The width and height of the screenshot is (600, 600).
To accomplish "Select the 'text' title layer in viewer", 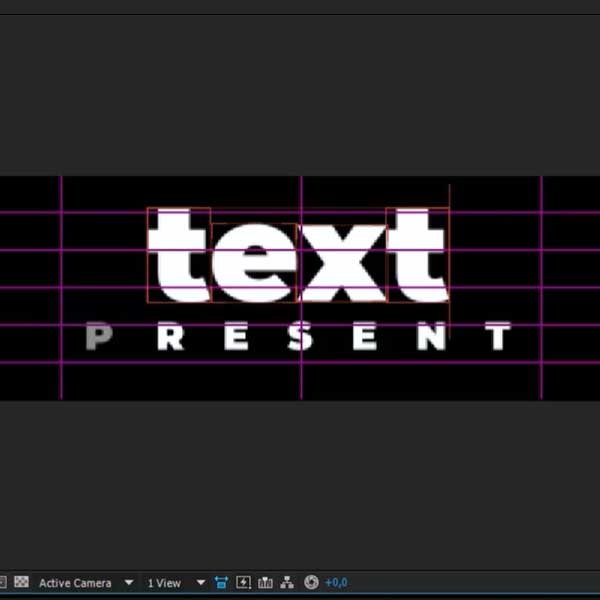I will click(x=298, y=255).
